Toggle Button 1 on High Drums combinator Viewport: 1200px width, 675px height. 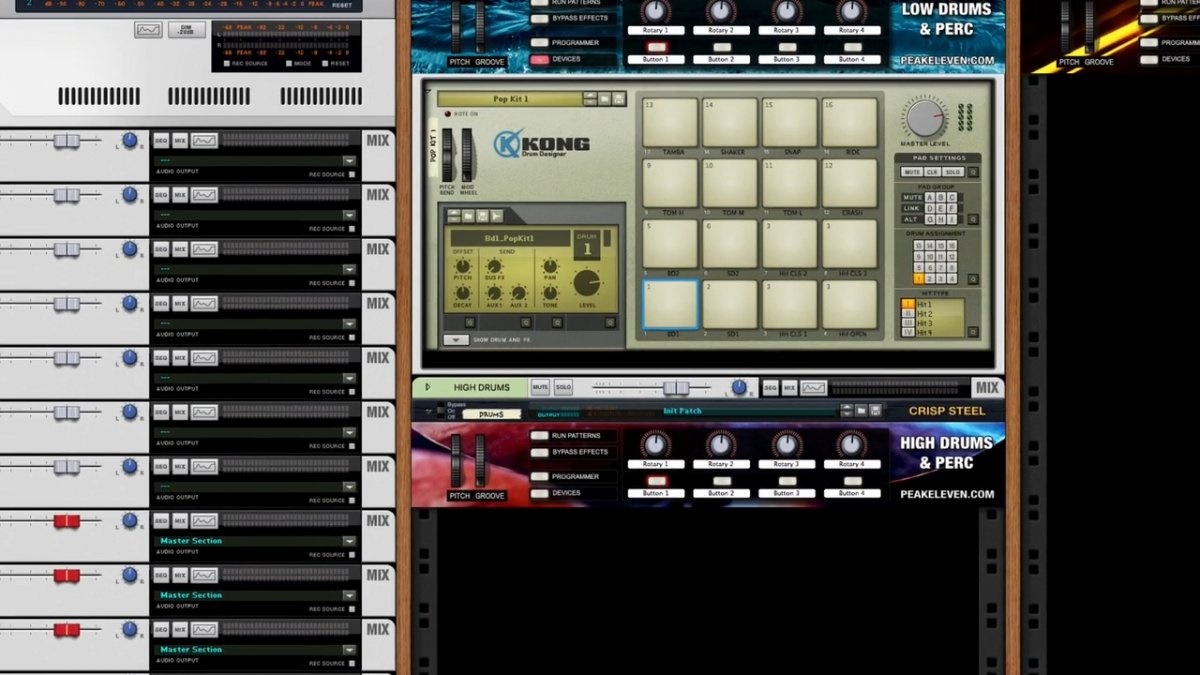click(x=656, y=481)
